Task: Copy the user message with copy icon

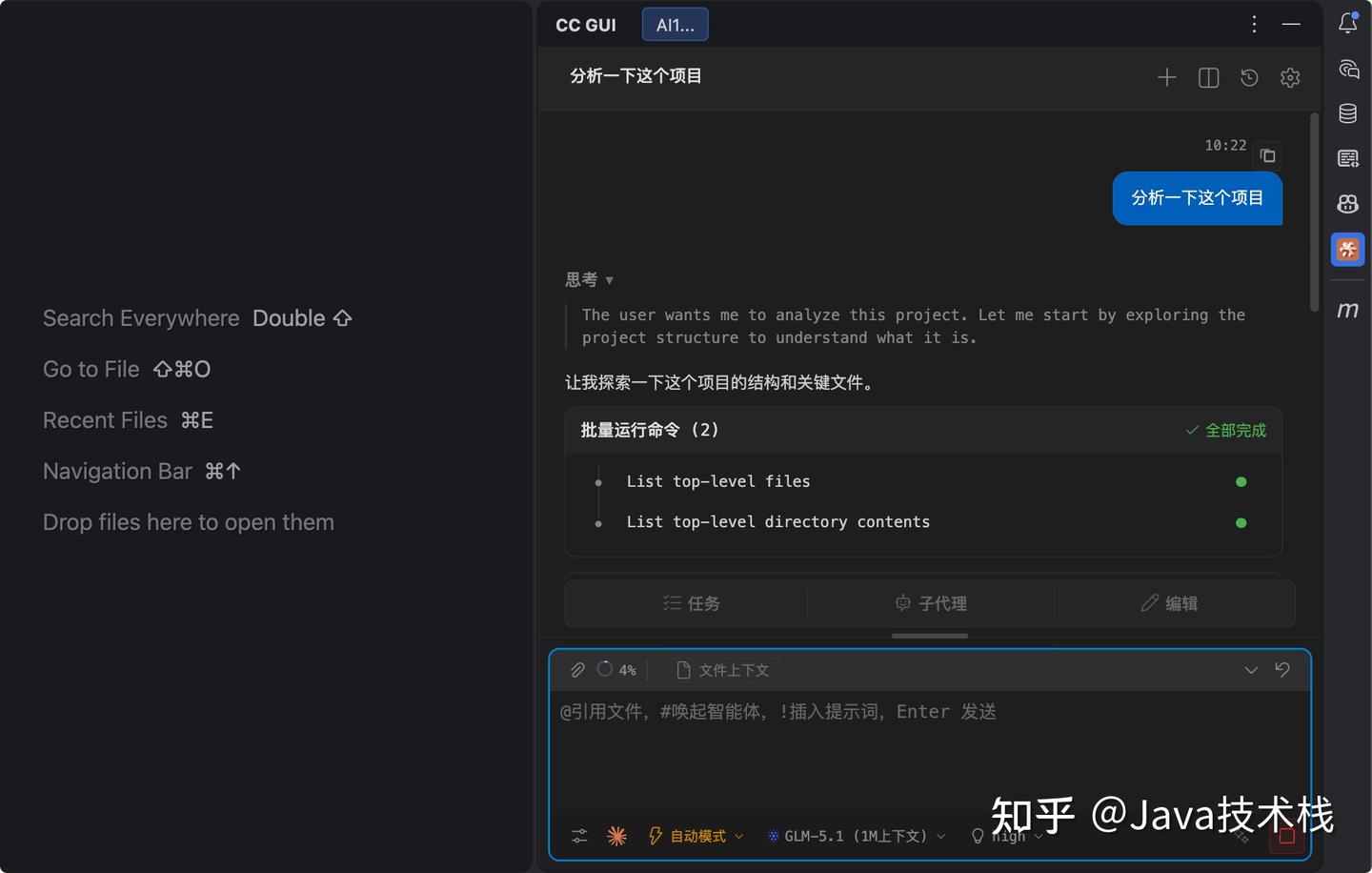Action: click(1267, 155)
